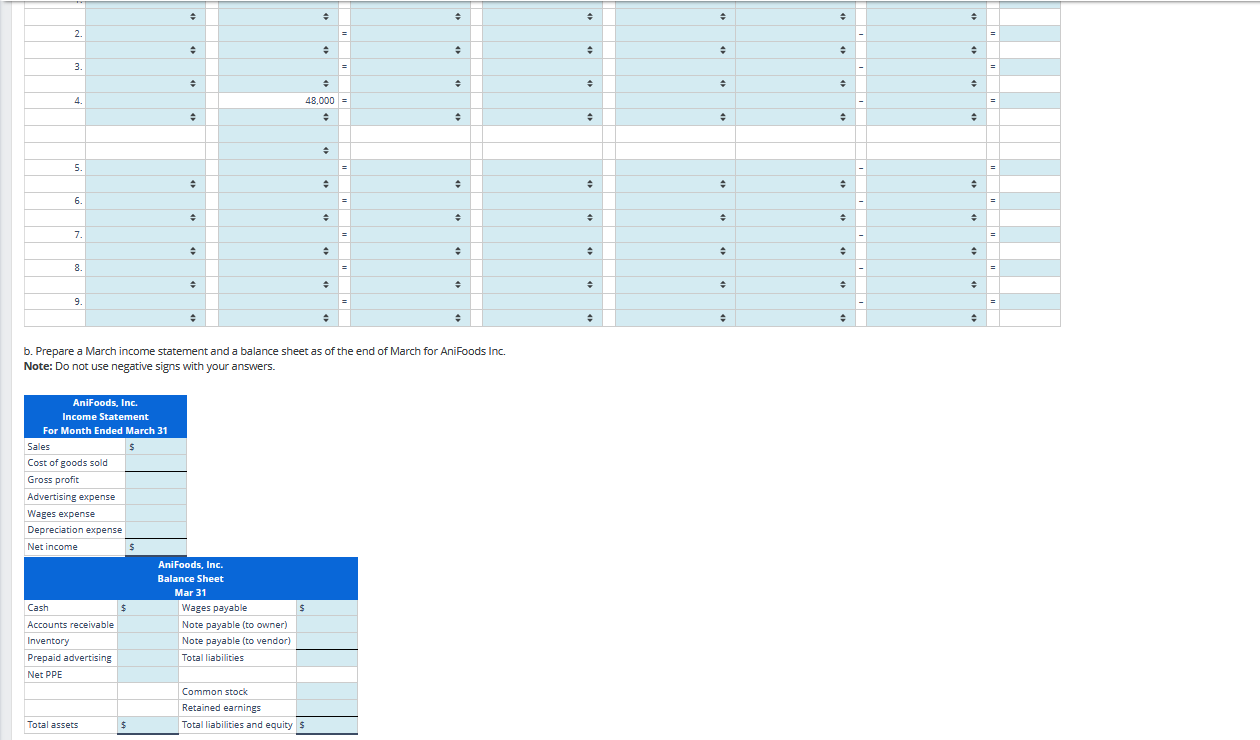Open fourth-column dropdown beneath row 8

(x=543, y=285)
